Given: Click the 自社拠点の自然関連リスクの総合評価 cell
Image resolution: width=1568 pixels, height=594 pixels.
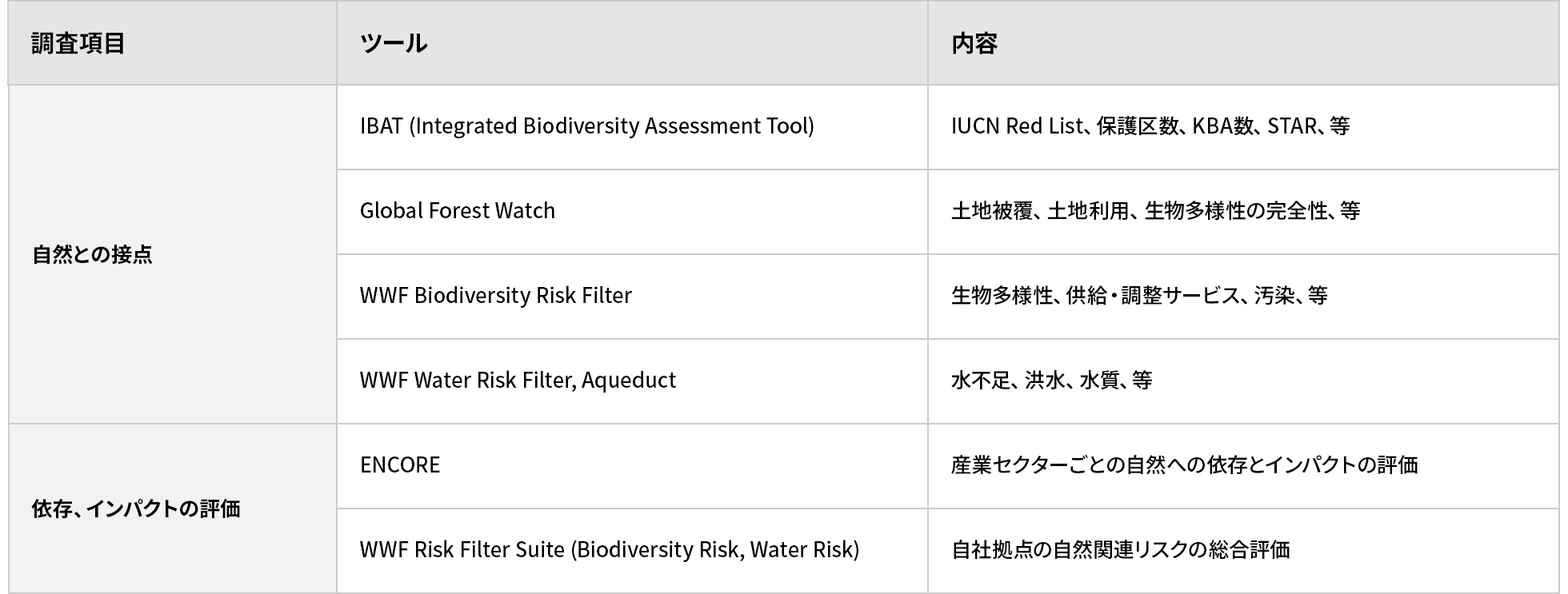Looking at the screenshot, I should pyautogui.click(x=1243, y=551).
